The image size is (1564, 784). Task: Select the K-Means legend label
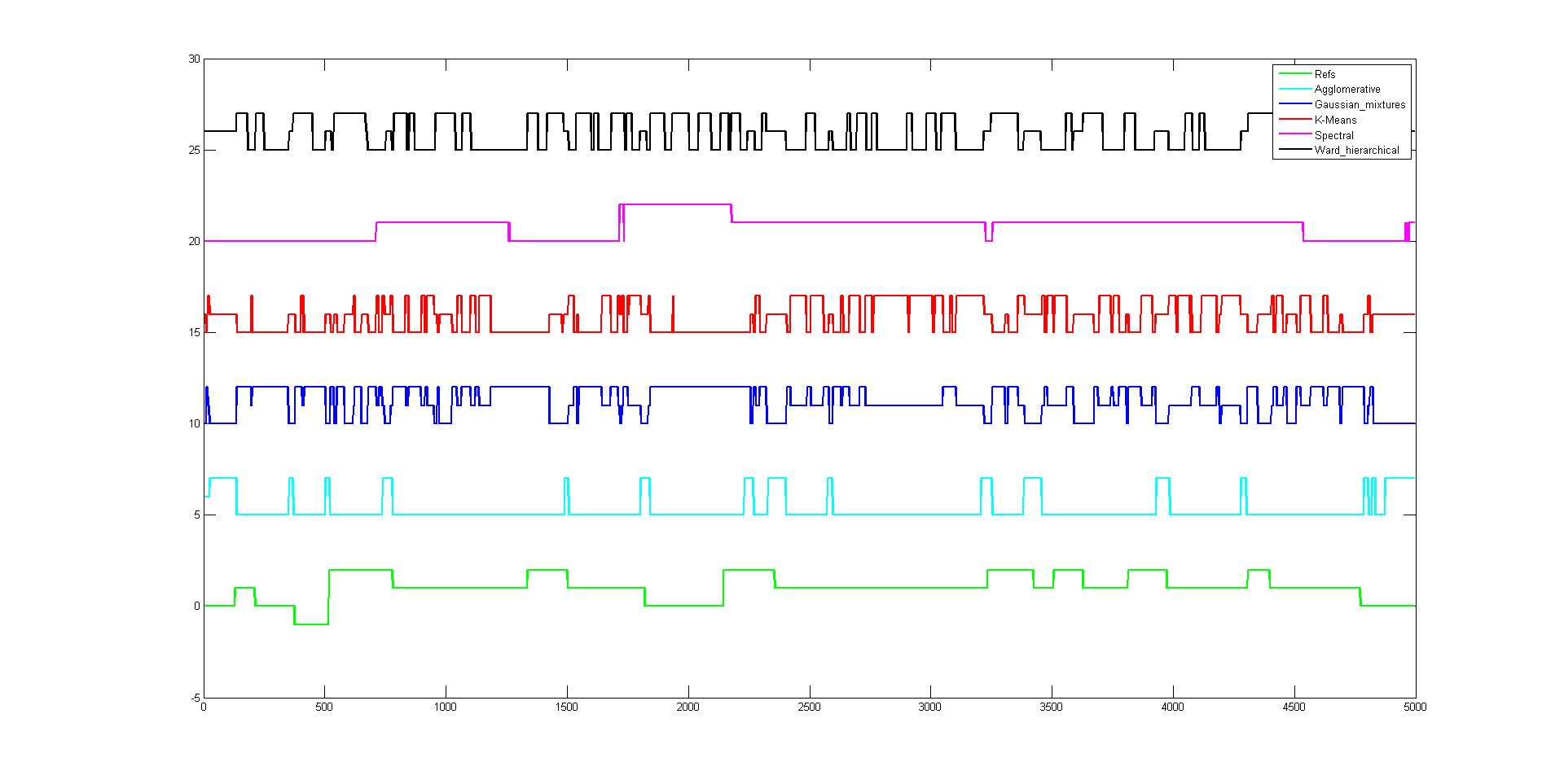(1335, 120)
